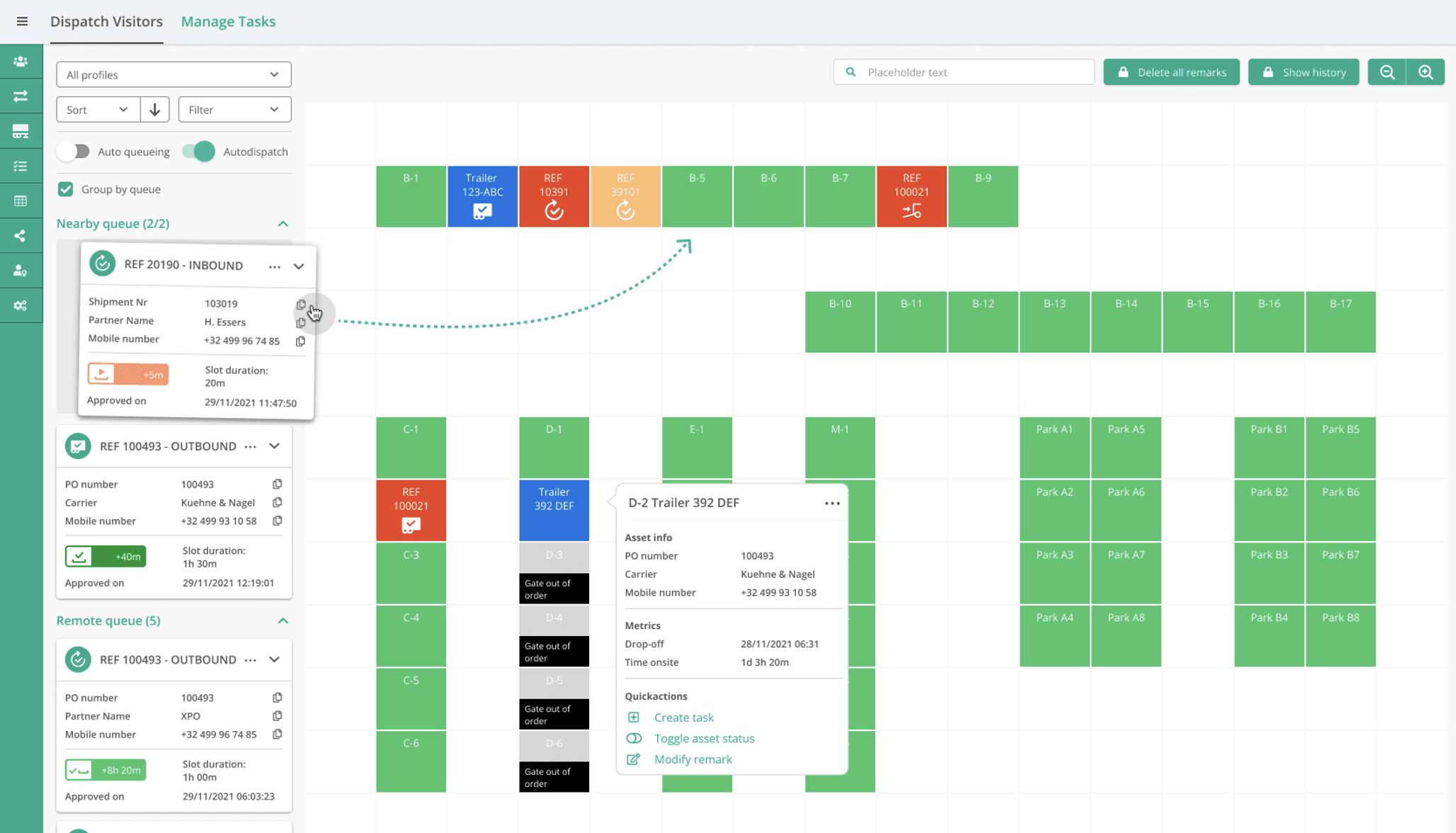
Task: Select Dispatch Visitors tab
Action: [x=106, y=21]
